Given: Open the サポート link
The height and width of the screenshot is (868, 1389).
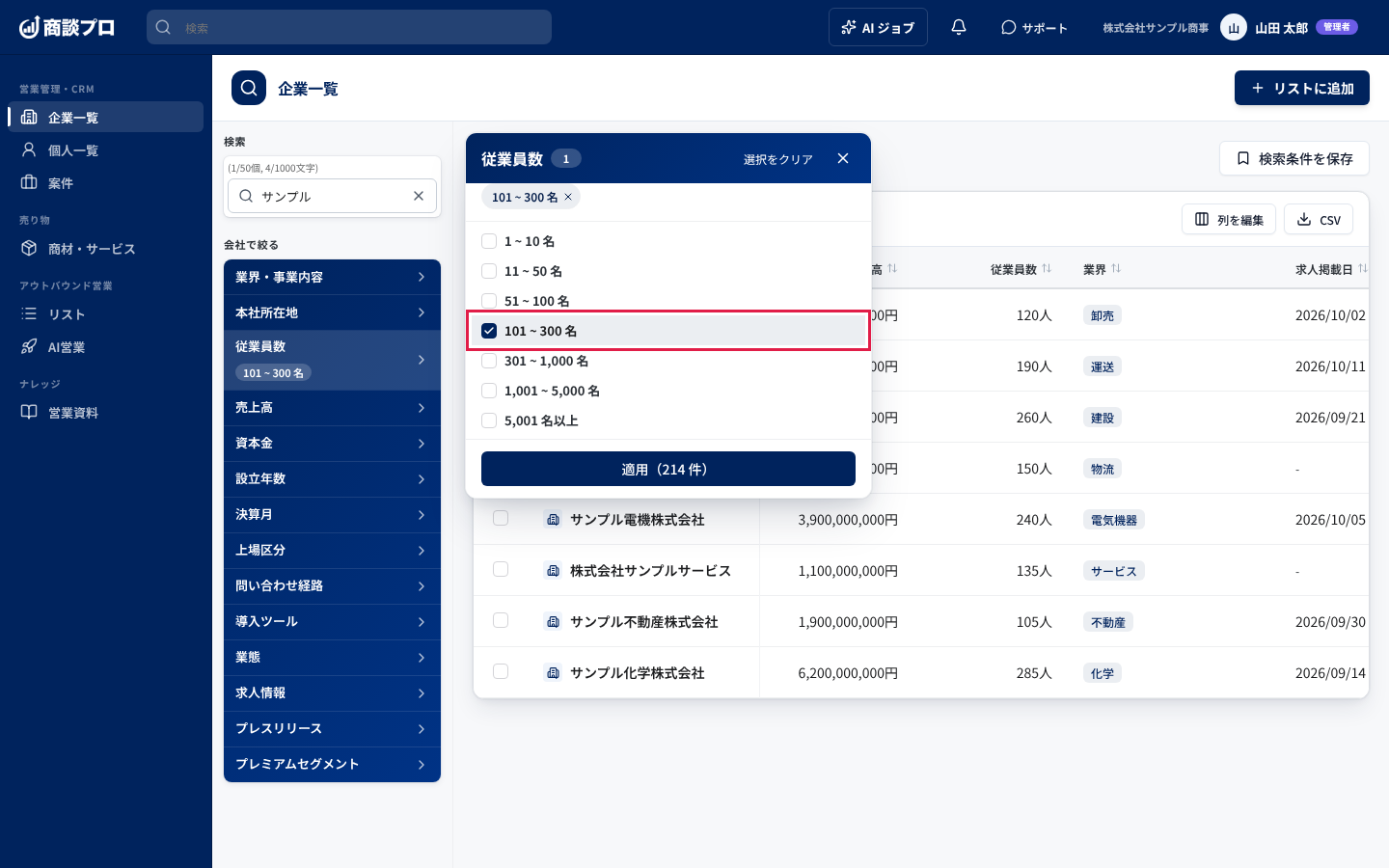Looking at the screenshot, I should [1034, 27].
